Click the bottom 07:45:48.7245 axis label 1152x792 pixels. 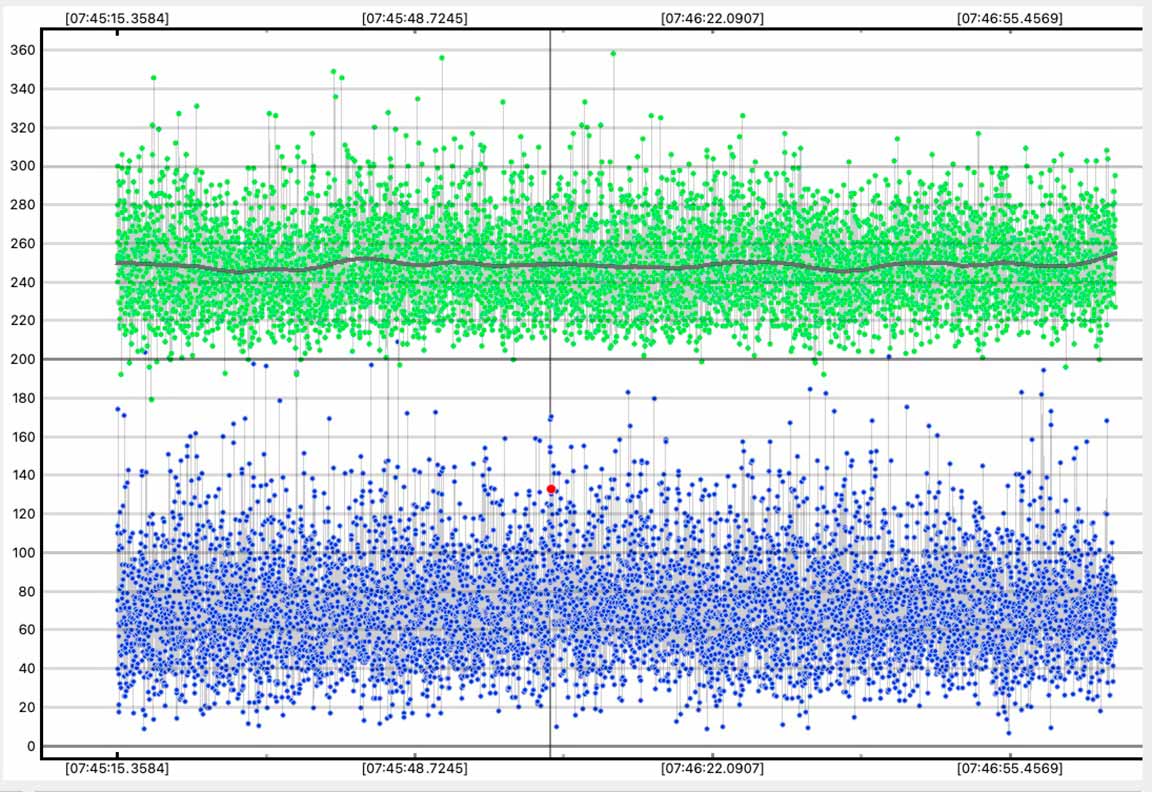coord(413,769)
